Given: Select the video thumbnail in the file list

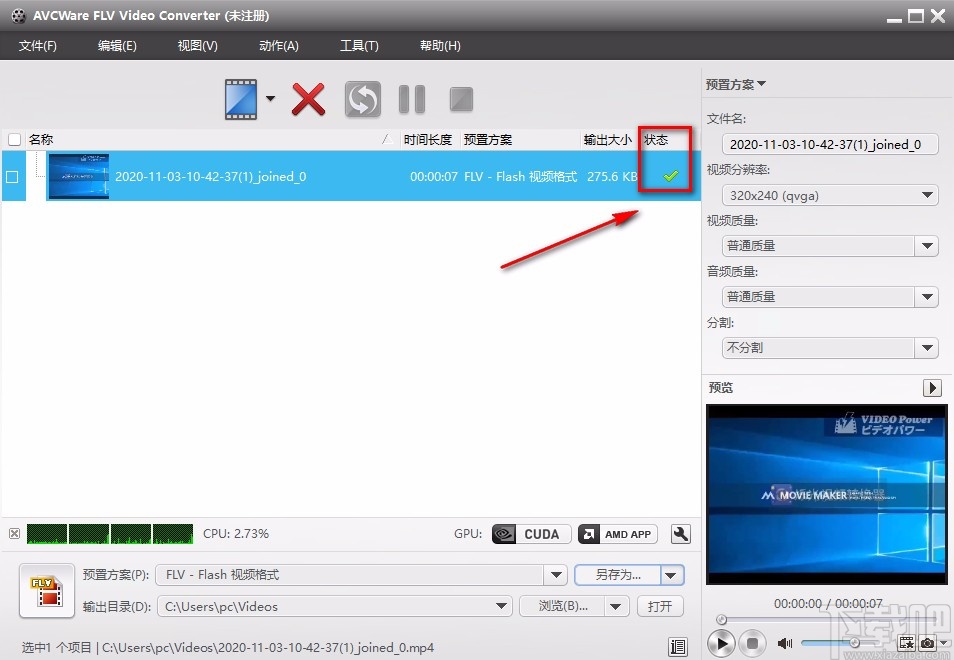Looking at the screenshot, I should click(79, 176).
